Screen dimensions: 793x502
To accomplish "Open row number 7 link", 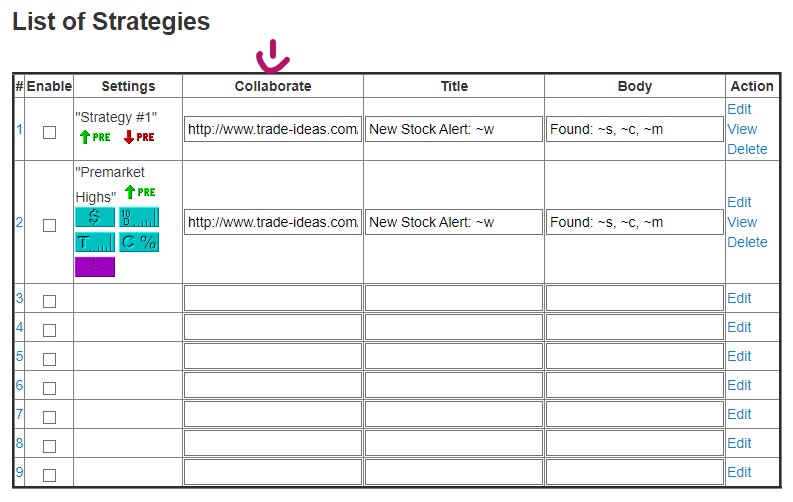I will [x=19, y=415].
